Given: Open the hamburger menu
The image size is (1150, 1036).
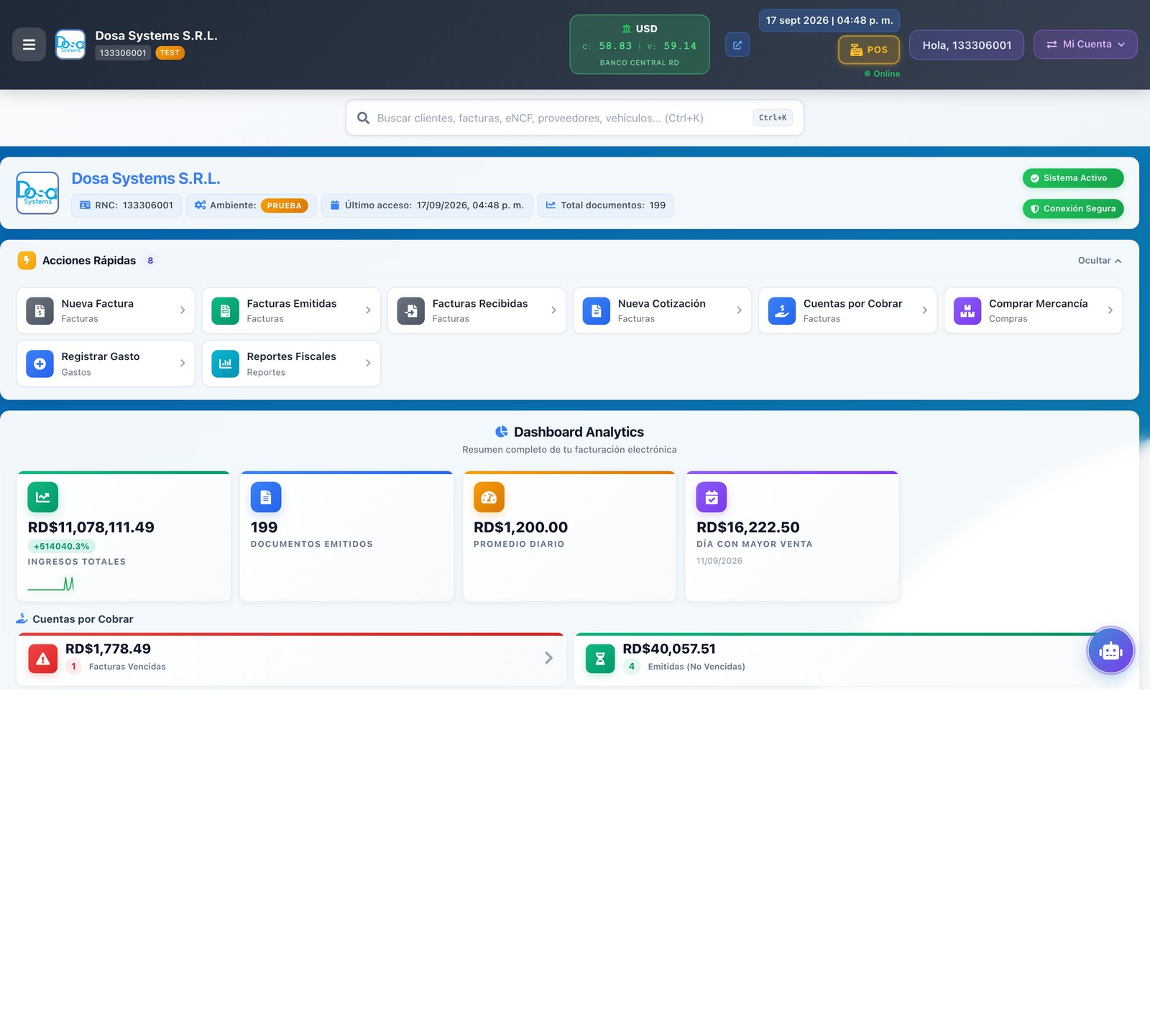Looking at the screenshot, I should pyautogui.click(x=29, y=45).
